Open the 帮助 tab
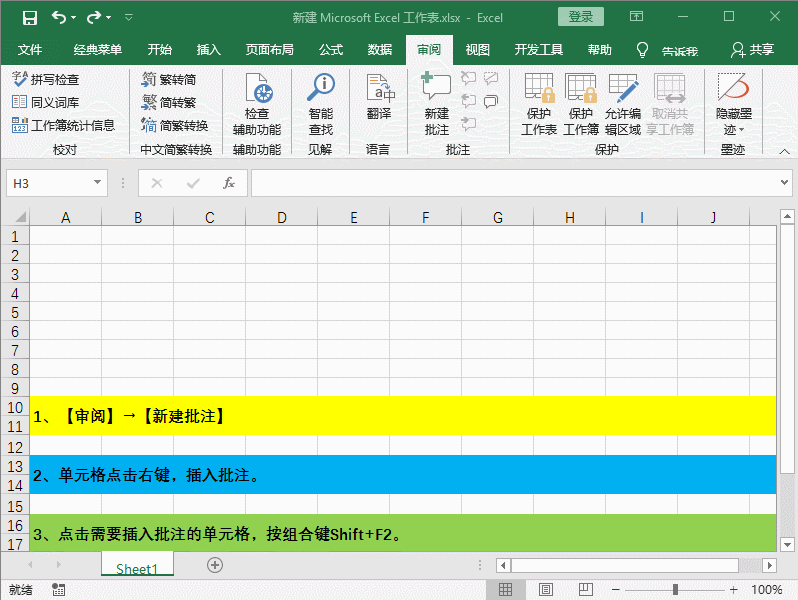798x600 pixels. point(600,50)
